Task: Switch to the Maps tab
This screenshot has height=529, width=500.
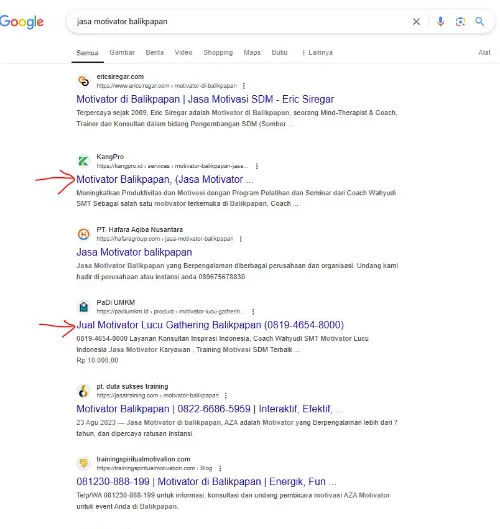Action: click(x=252, y=53)
